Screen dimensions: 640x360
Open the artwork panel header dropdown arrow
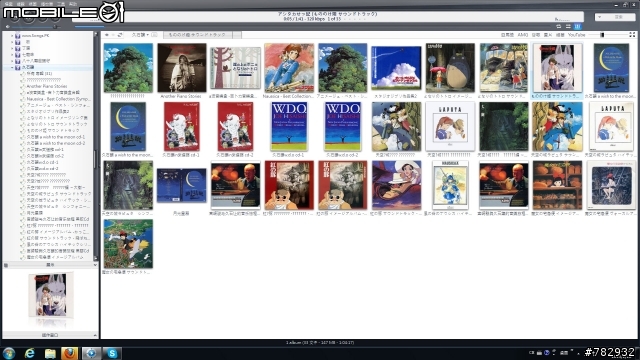pos(95,265)
